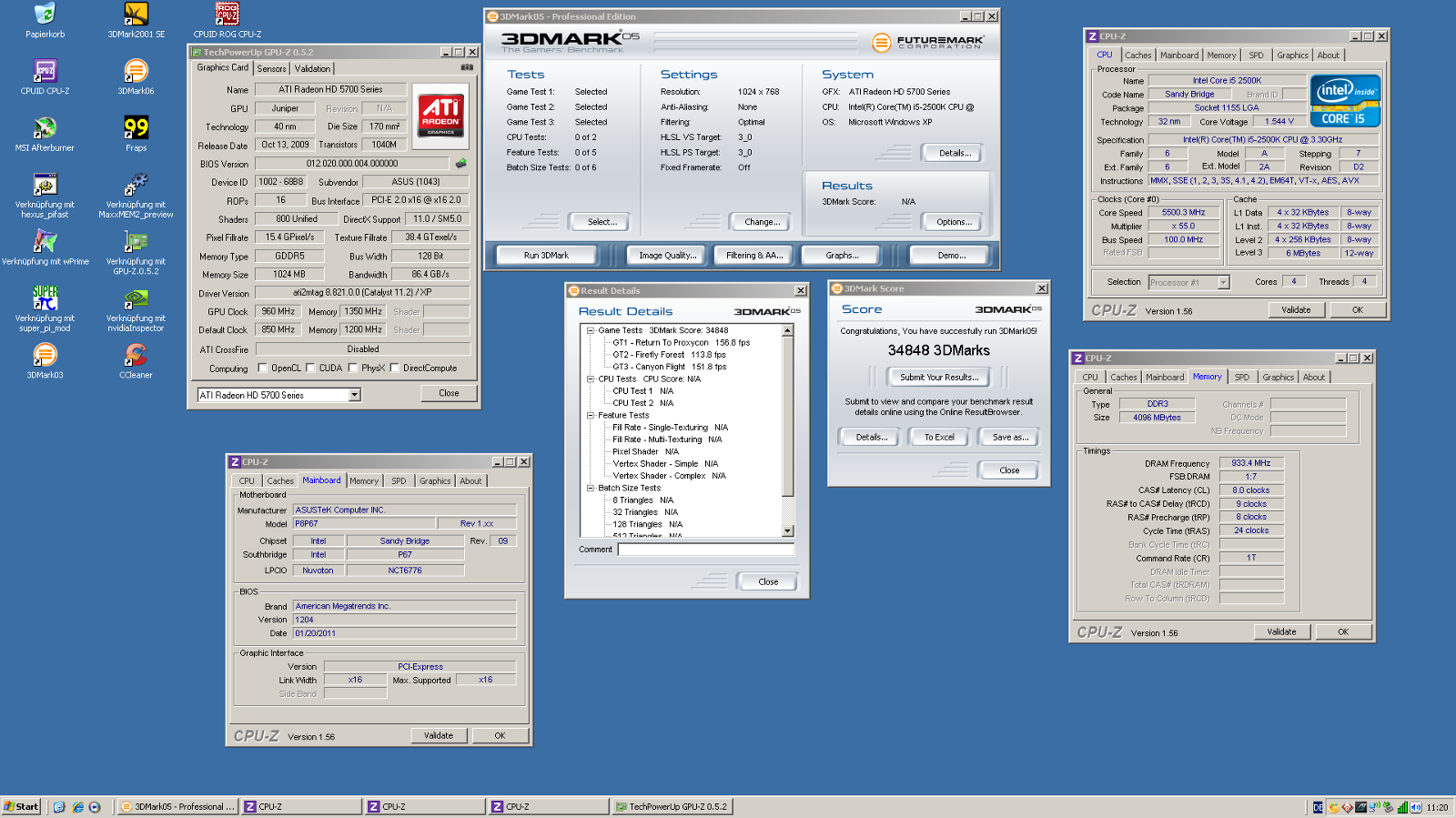Click Select... button under Tests

pyautogui.click(x=602, y=222)
